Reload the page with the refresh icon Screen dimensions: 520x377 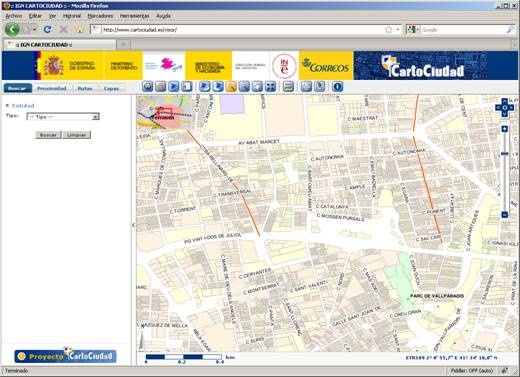click(x=47, y=30)
